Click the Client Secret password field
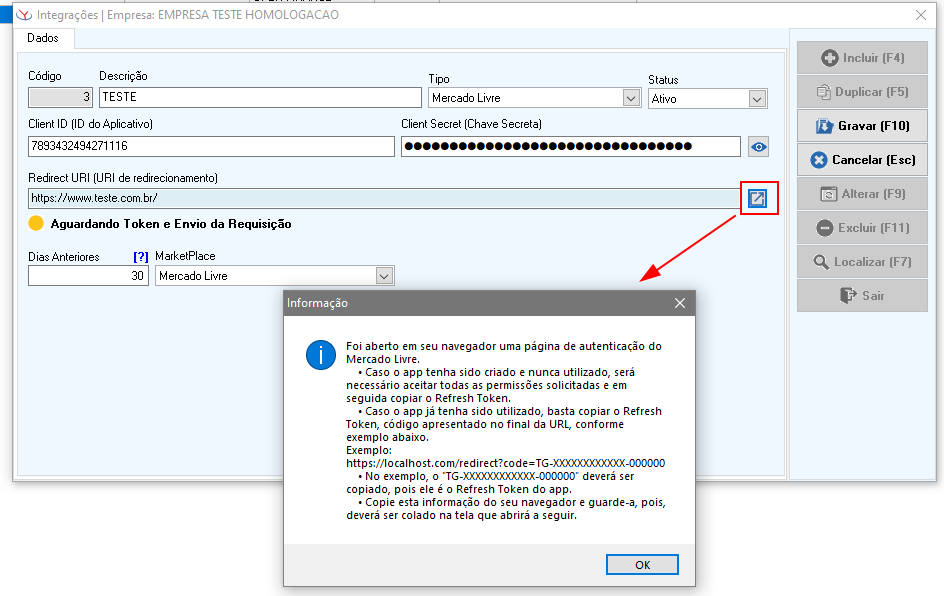This screenshot has height=596, width=944. click(x=571, y=146)
